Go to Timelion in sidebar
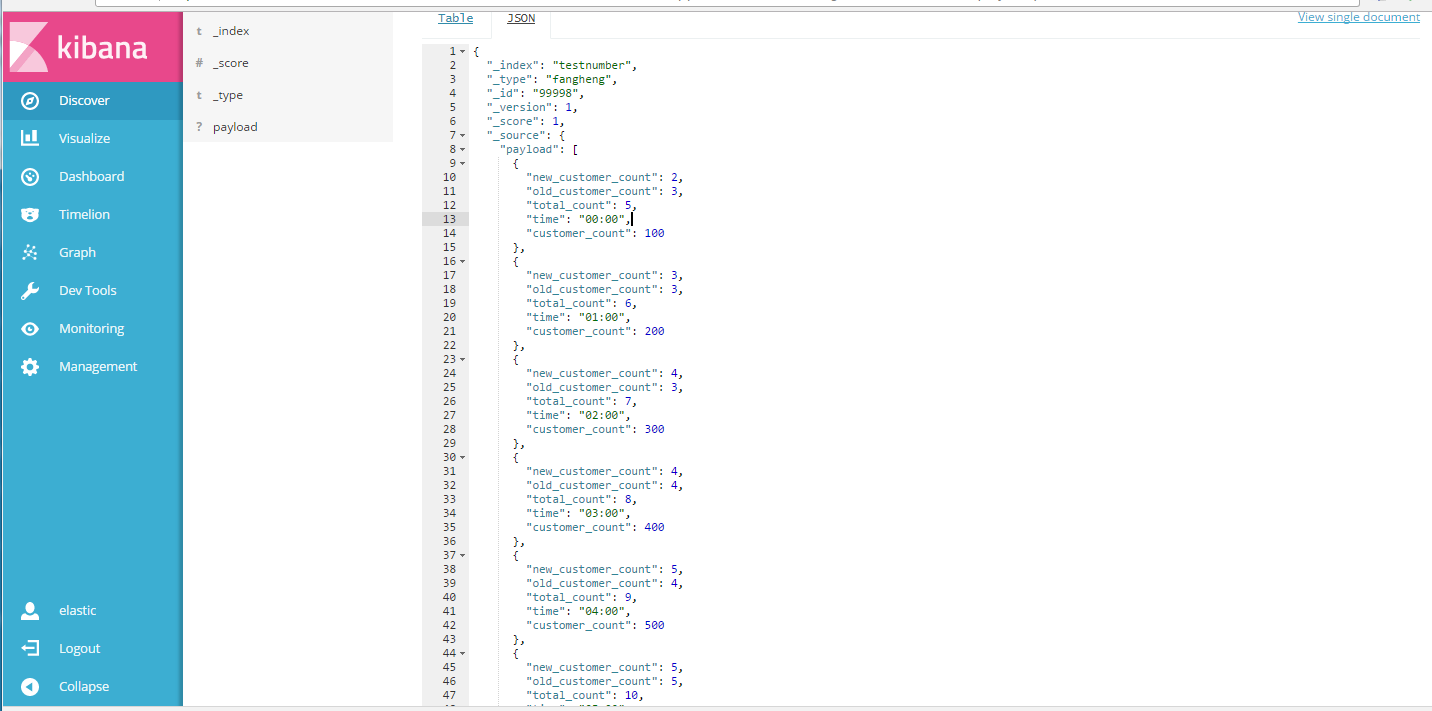The width and height of the screenshot is (1432, 711). 84,214
